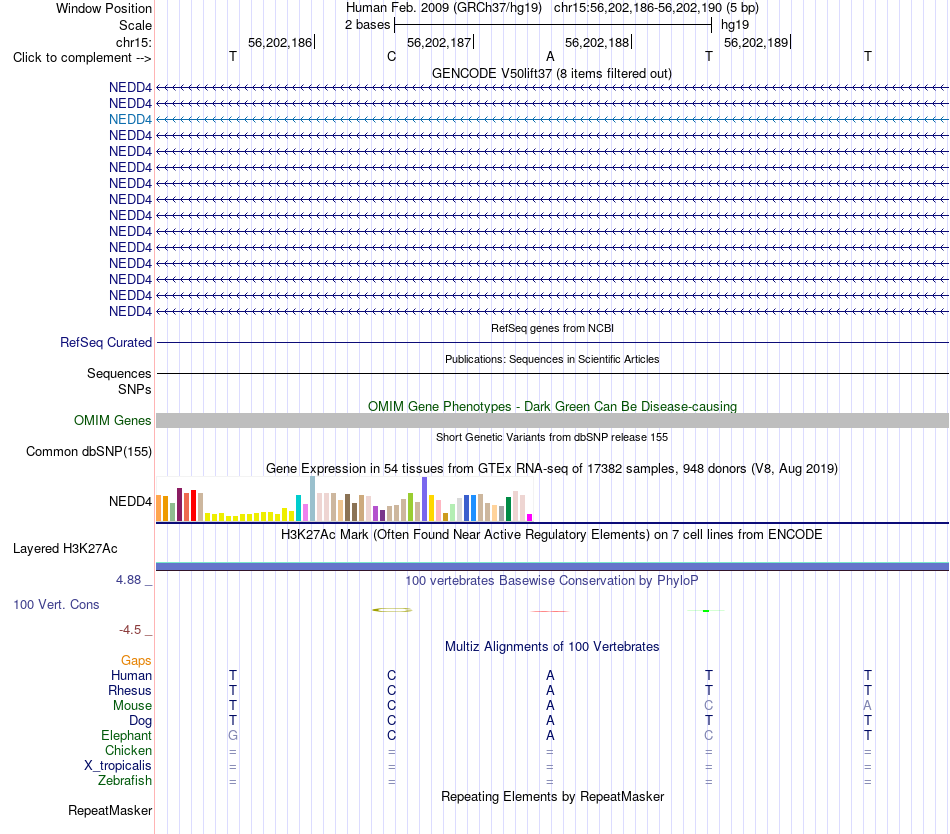Click the Rhesus alignment row label
Image resolution: width=950 pixels, height=834 pixels.
pos(130,690)
